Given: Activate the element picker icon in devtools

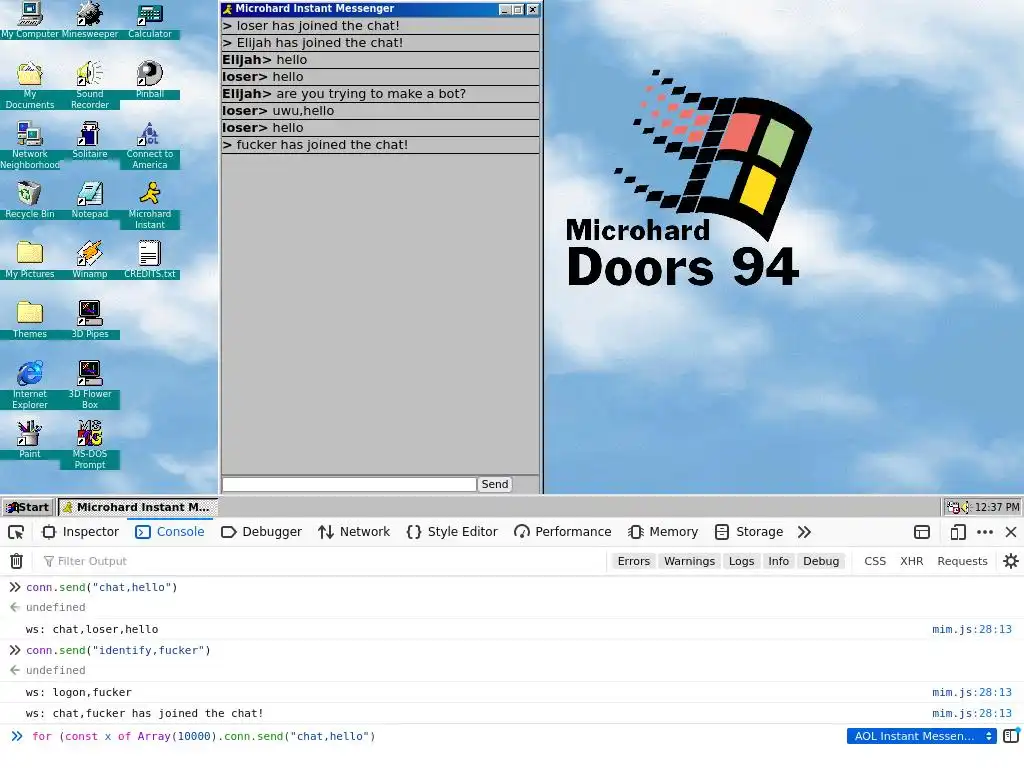Looking at the screenshot, I should click(16, 532).
